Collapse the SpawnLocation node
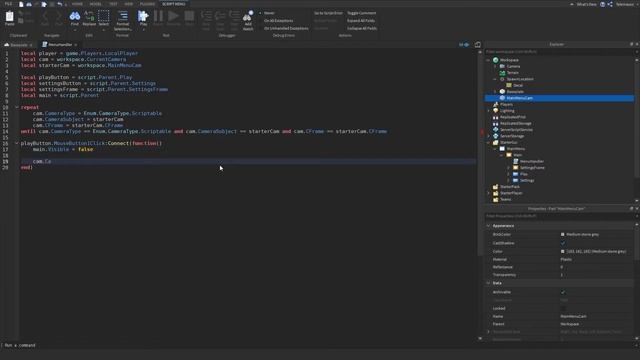 click(x=495, y=79)
